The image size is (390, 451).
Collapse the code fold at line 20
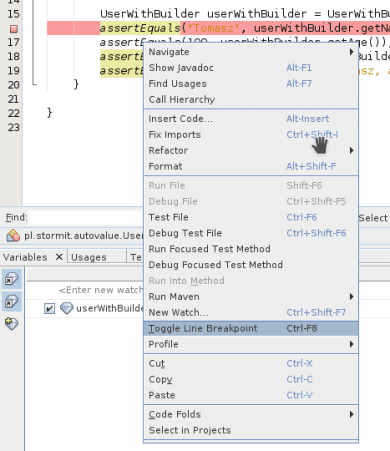click(34, 83)
